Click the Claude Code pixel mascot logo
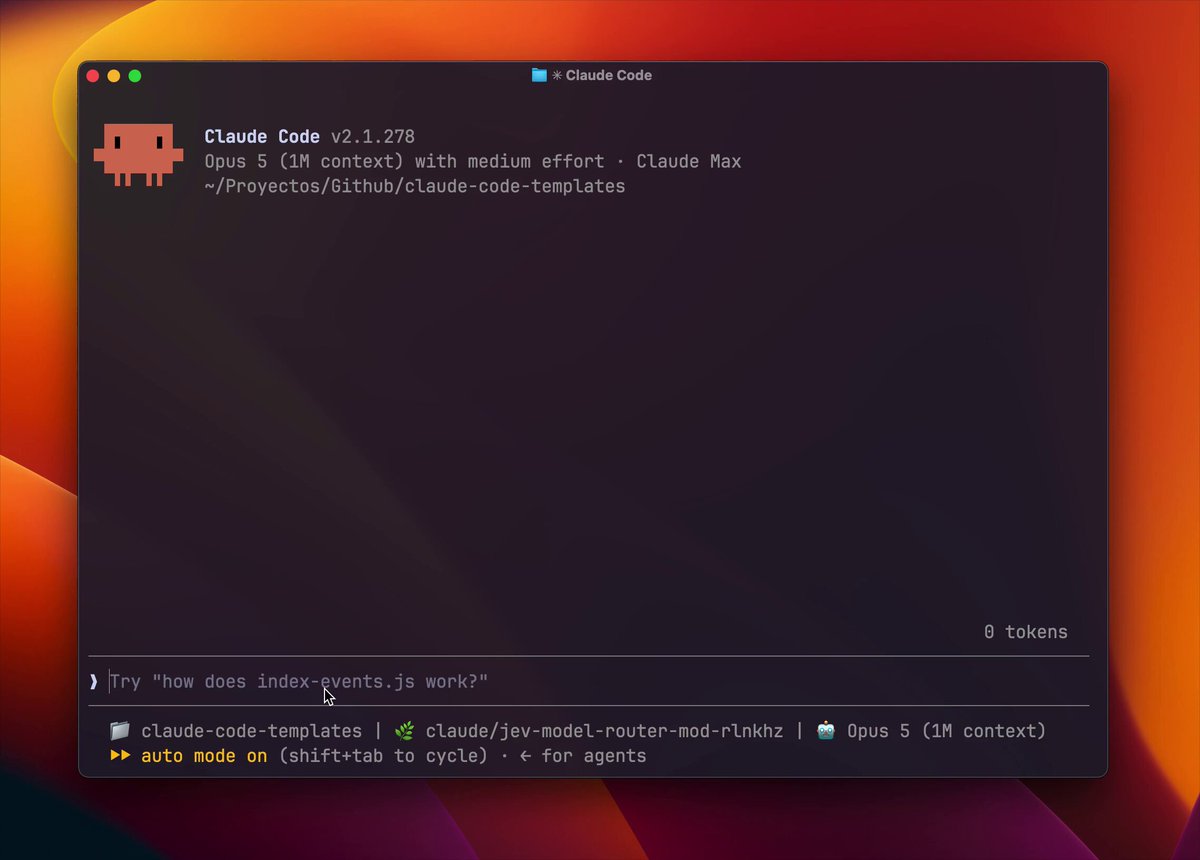Screen dimensions: 1200x860 (x=138, y=155)
